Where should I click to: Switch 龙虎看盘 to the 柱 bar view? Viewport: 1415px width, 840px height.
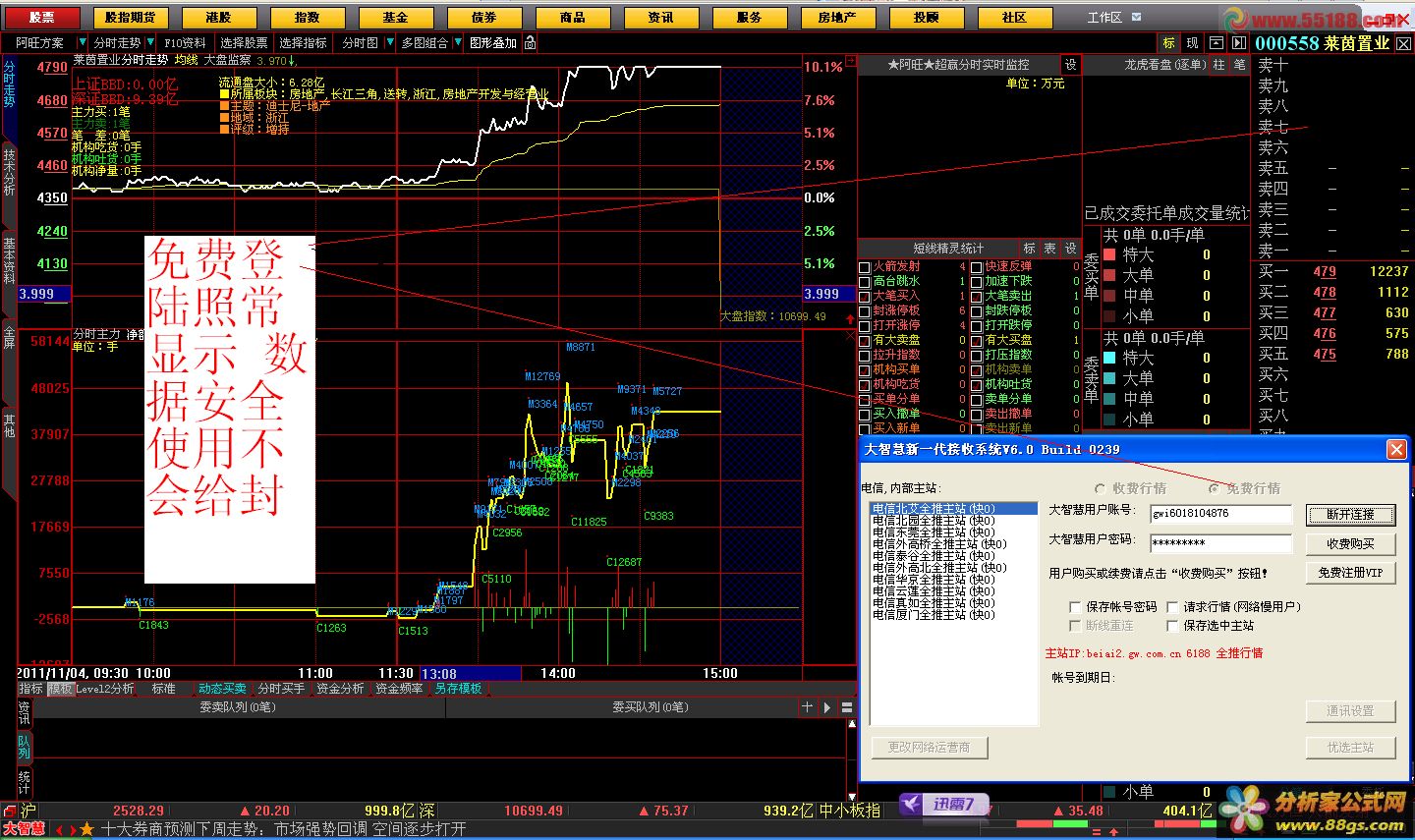pos(1219,64)
